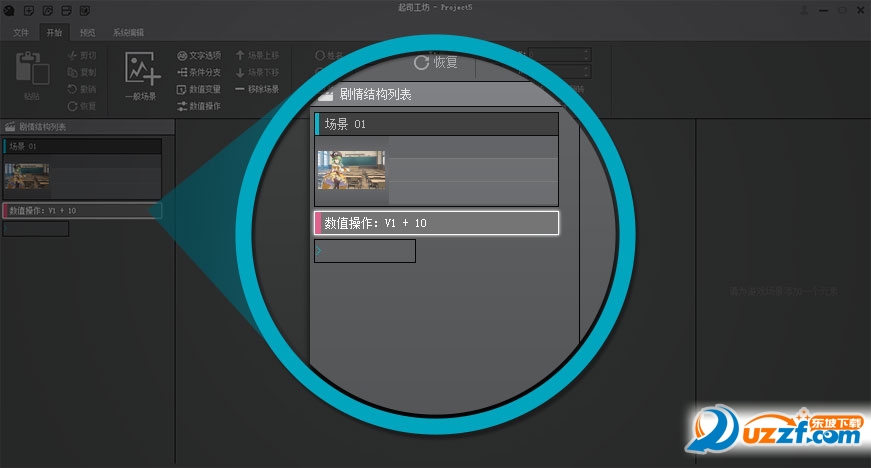Click the 复制 (Copy) tool
This screenshot has height=468, width=871.
click(82, 73)
